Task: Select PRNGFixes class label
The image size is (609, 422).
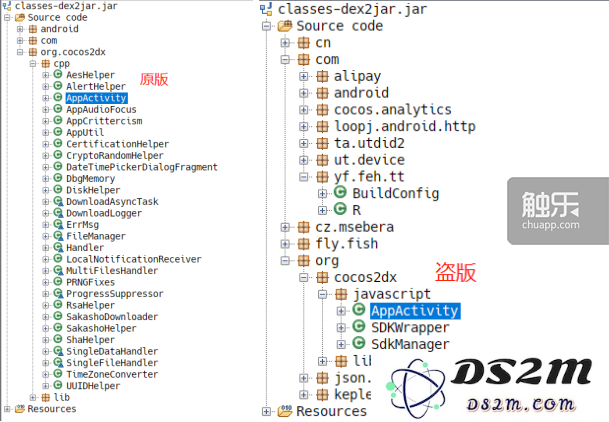Action: (90, 282)
